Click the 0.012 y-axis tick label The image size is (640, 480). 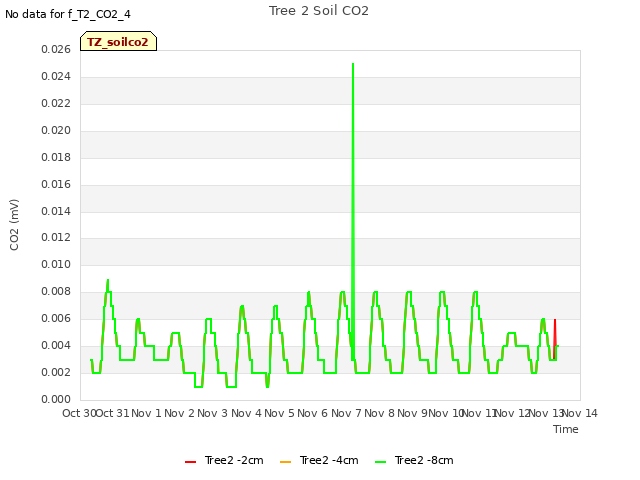pos(56,237)
